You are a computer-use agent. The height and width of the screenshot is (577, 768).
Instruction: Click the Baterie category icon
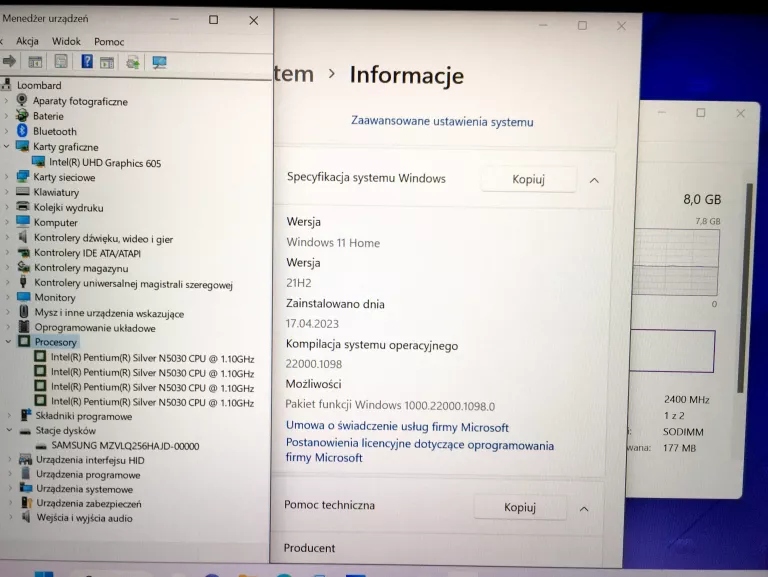tap(22, 116)
